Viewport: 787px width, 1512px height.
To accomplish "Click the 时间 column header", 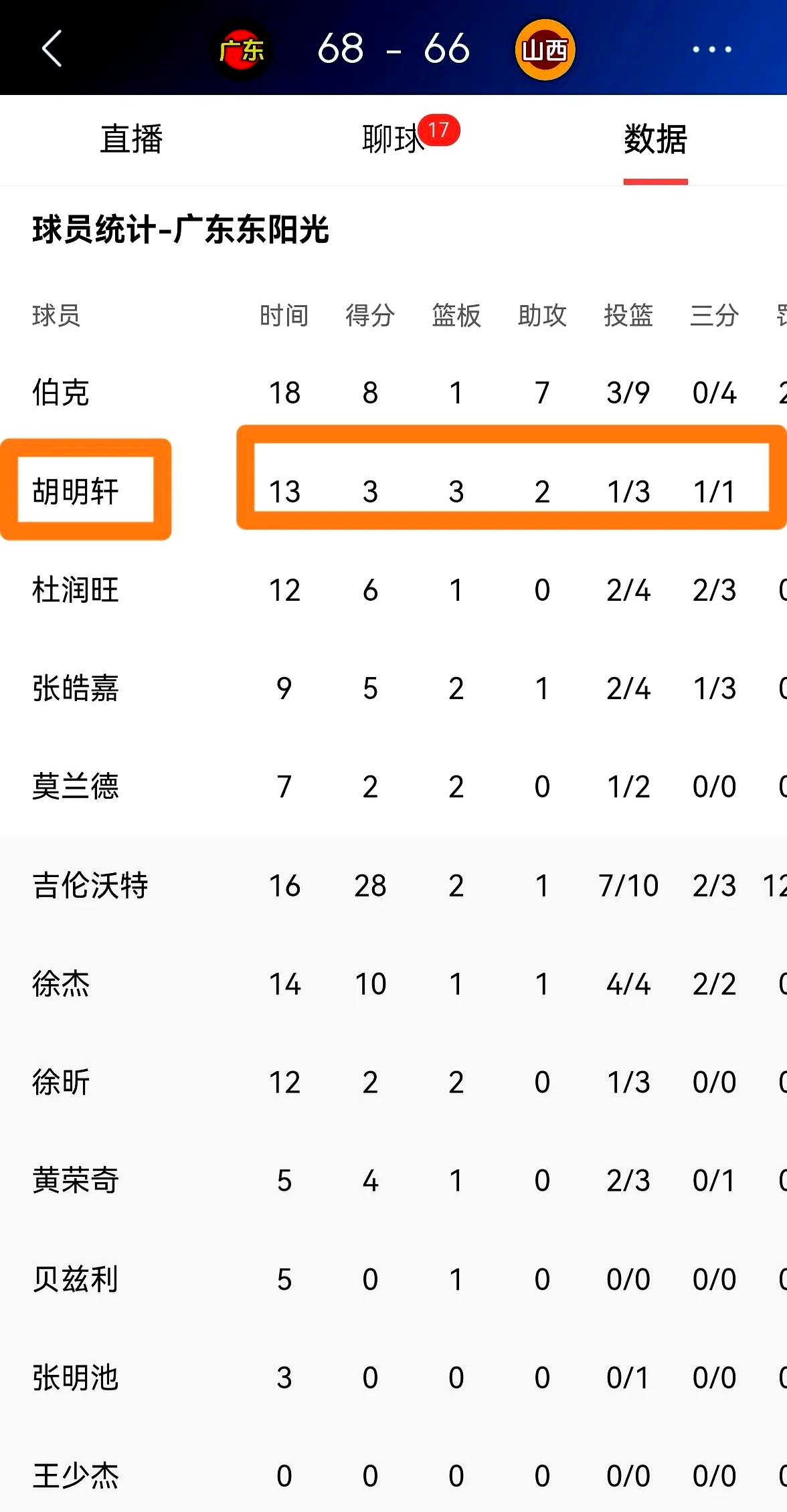I will point(284,315).
